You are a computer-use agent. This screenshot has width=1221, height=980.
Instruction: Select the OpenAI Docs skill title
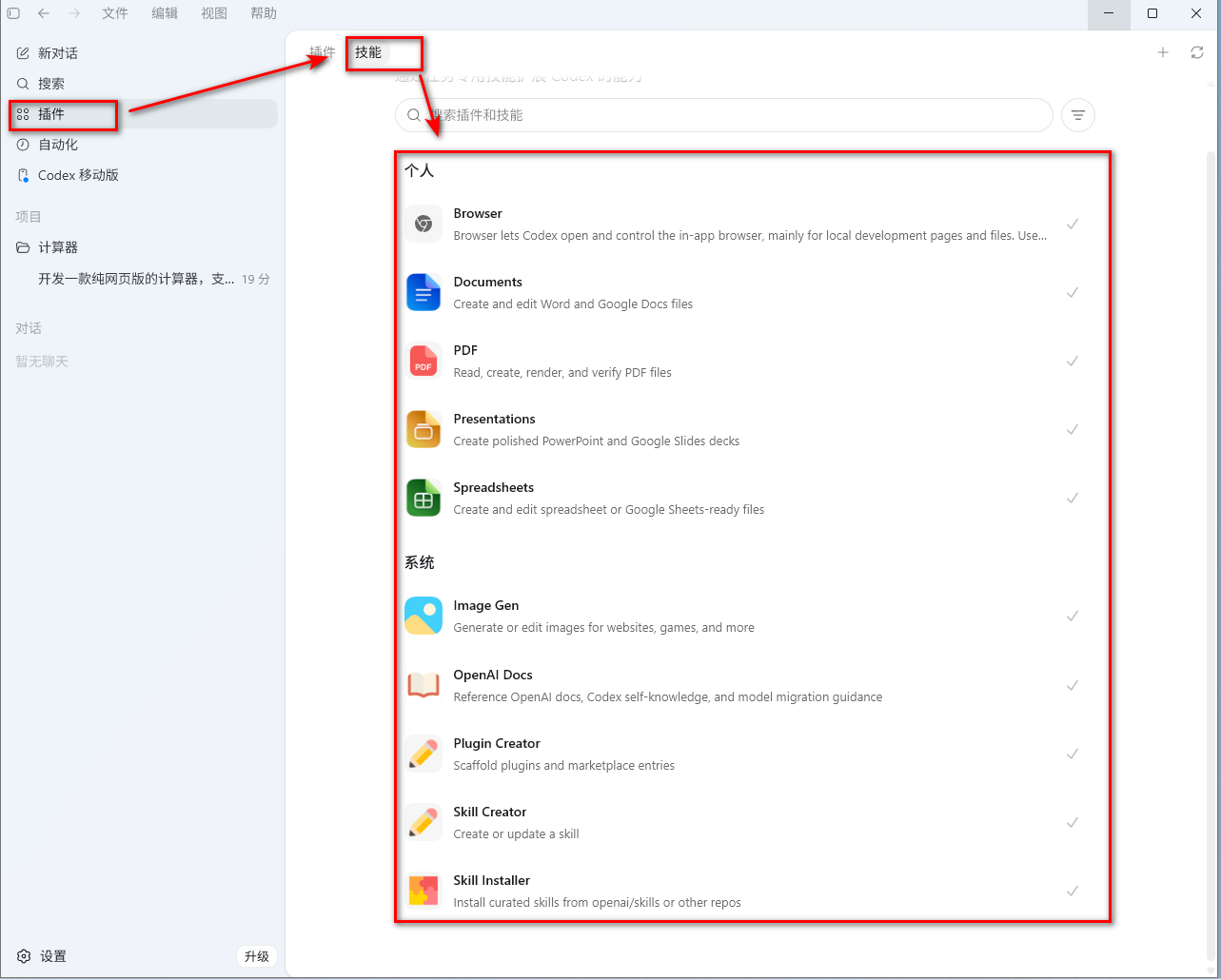pos(493,675)
